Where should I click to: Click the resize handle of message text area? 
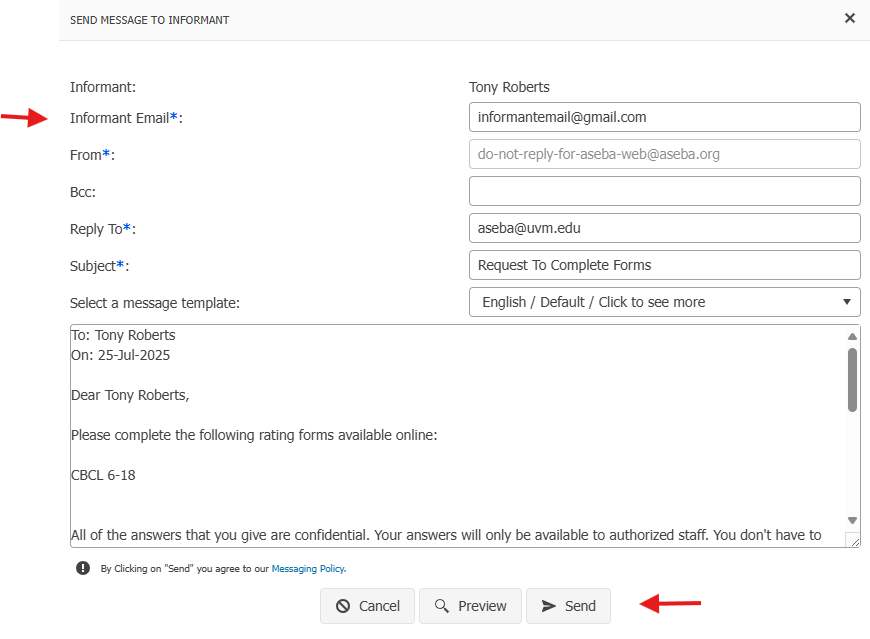click(x=854, y=541)
